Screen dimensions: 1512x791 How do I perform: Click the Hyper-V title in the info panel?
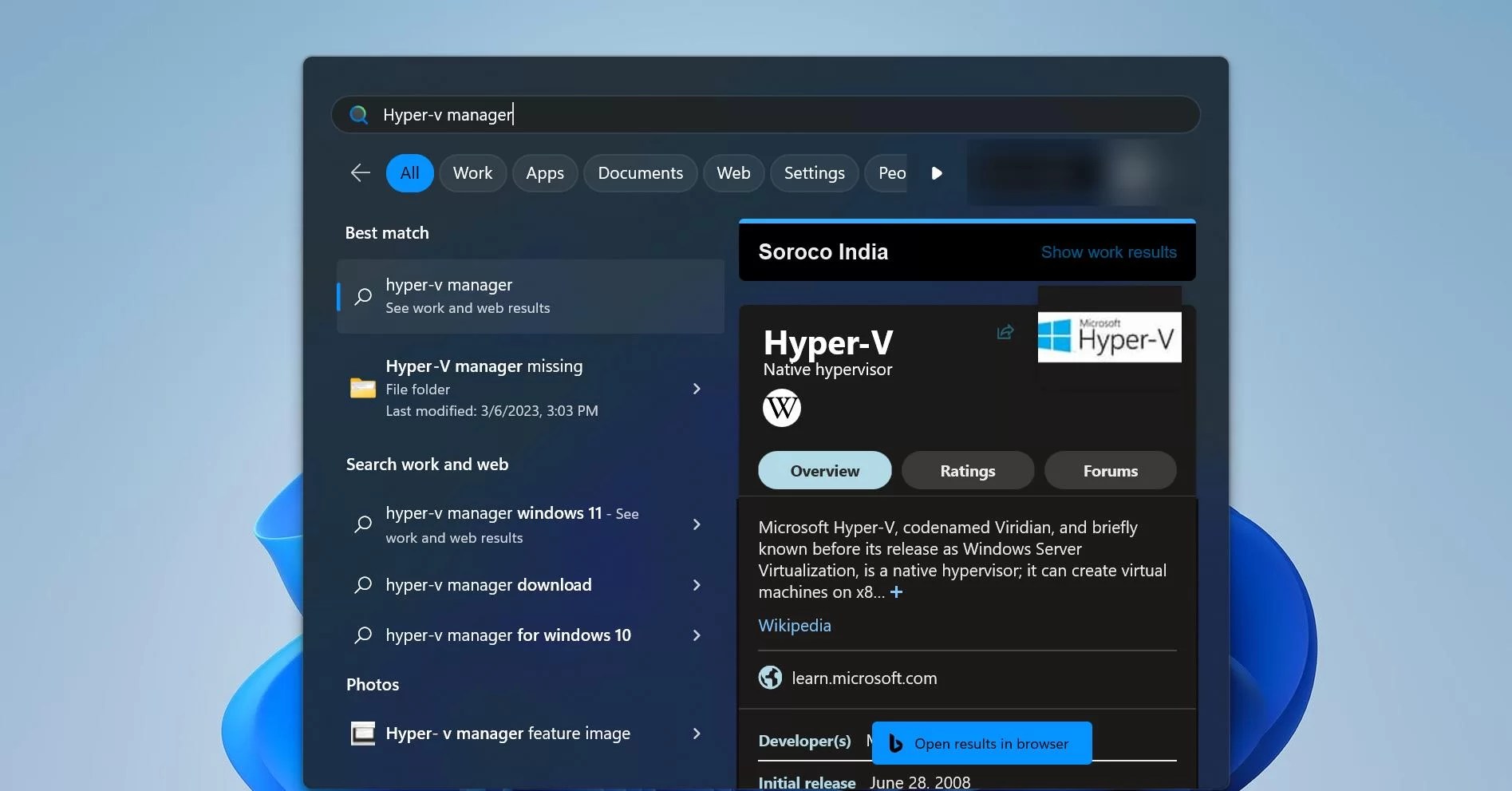[828, 342]
